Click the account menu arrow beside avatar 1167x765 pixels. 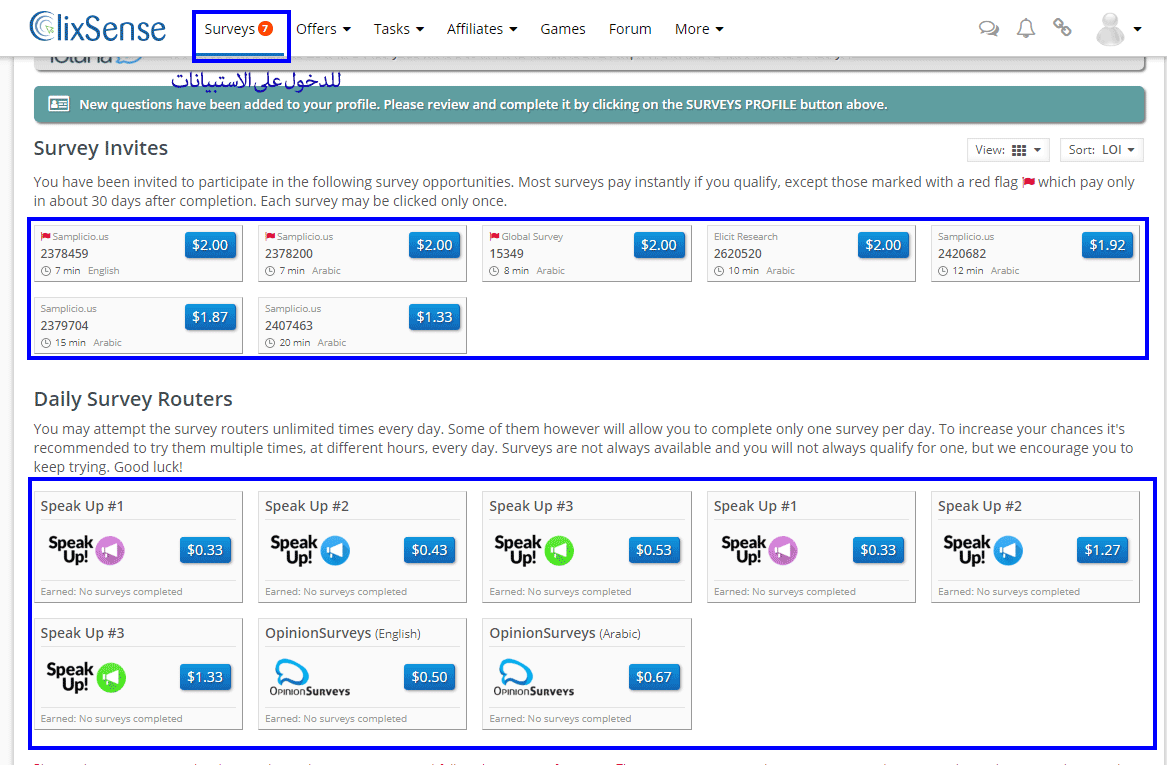pos(1137,29)
